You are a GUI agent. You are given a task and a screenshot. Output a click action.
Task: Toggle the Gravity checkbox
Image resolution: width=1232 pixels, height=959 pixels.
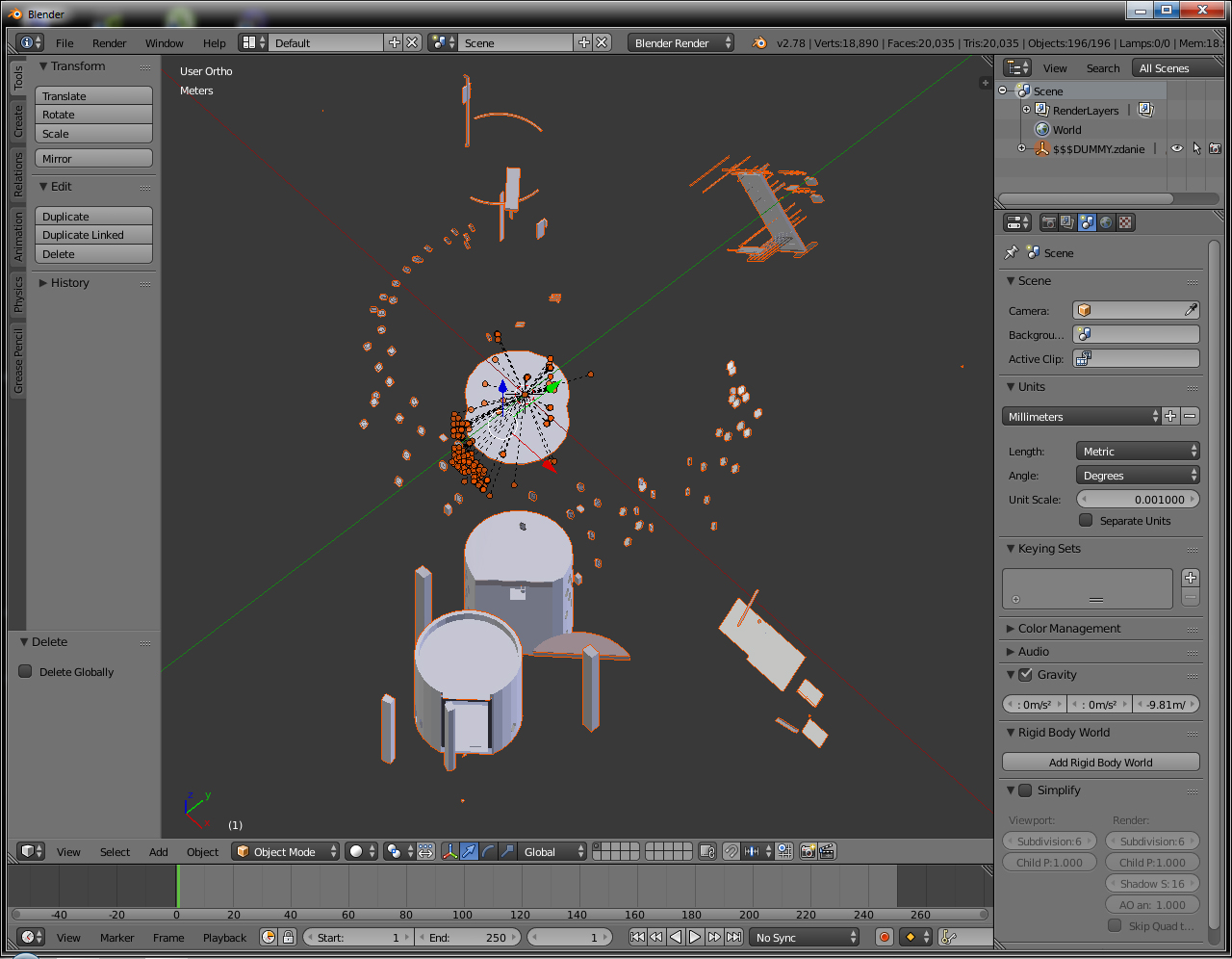tap(1025, 674)
